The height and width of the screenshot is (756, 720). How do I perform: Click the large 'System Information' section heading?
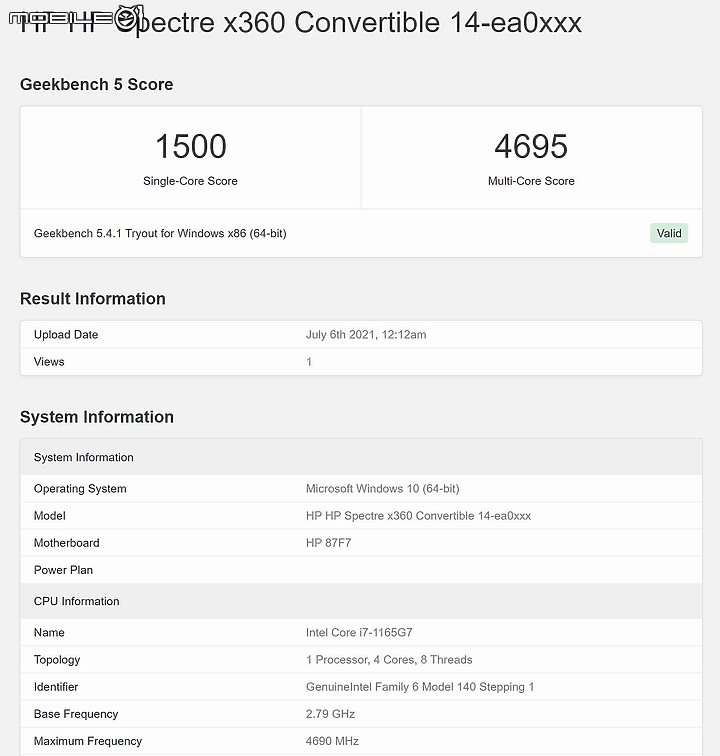click(97, 417)
